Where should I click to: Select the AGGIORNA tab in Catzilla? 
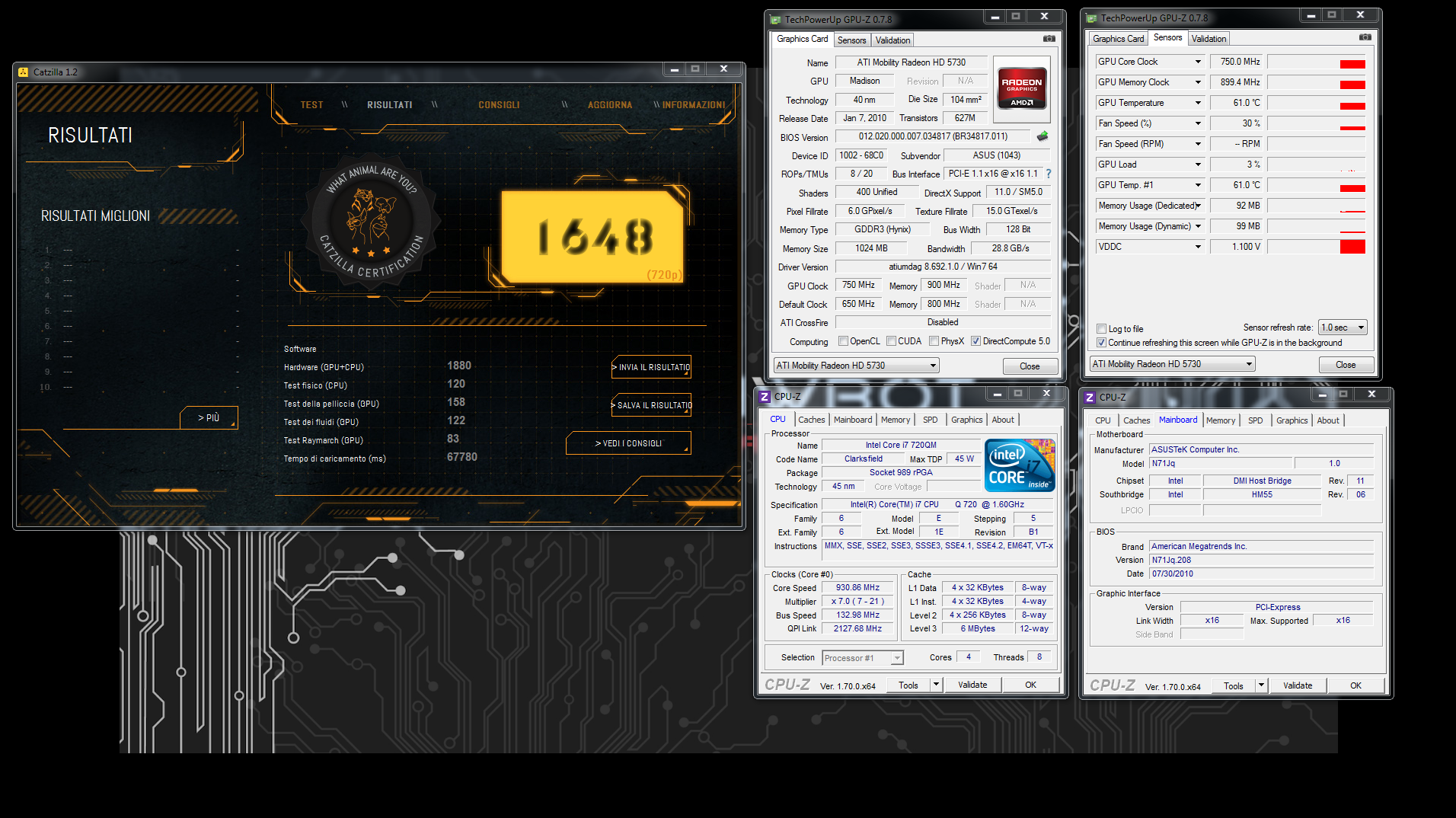[x=610, y=105]
